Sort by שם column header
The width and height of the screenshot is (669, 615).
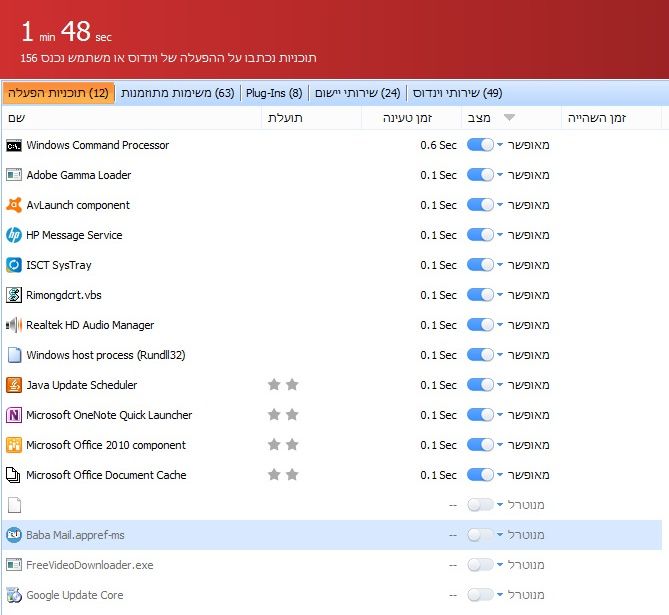pos(132,118)
